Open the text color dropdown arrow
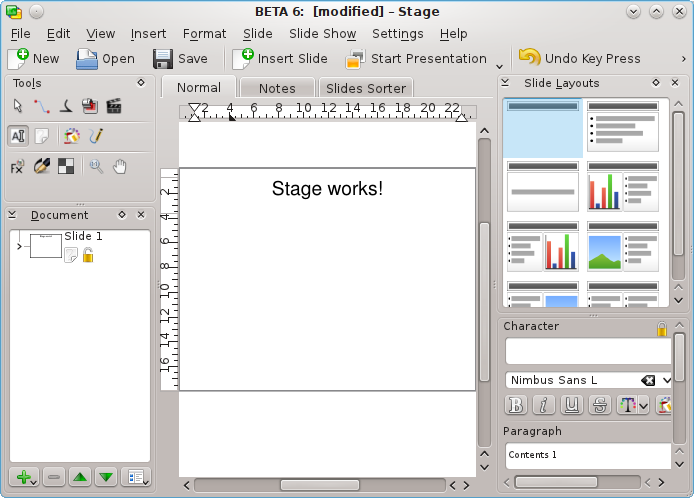The width and height of the screenshot is (694, 498). (642, 405)
